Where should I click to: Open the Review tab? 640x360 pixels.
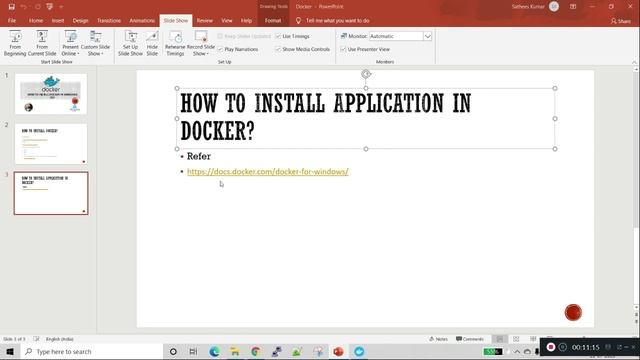pyautogui.click(x=204, y=20)
